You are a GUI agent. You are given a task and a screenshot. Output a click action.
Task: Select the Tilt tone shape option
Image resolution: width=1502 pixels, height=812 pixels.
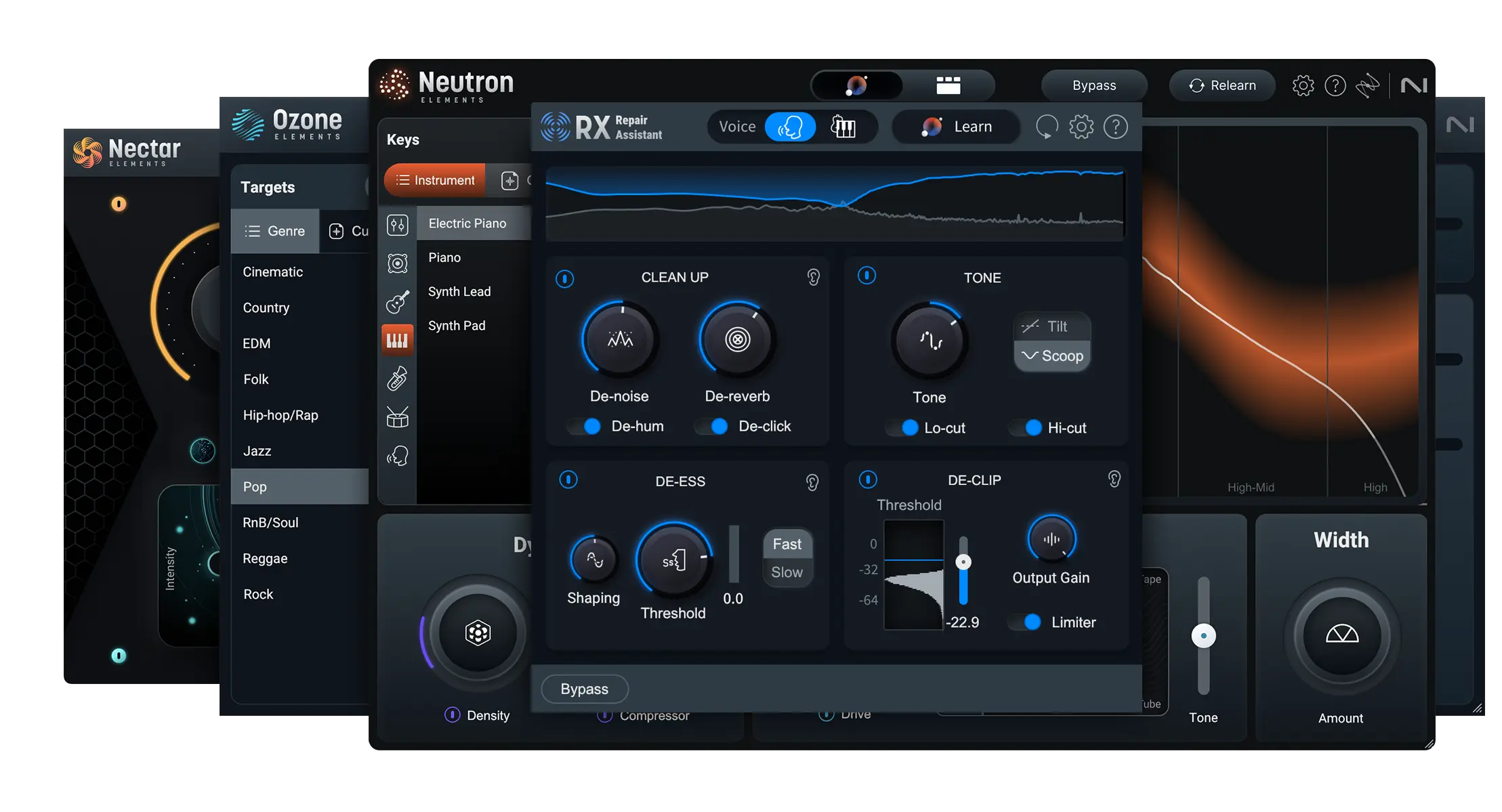[x=1052, y=326]
